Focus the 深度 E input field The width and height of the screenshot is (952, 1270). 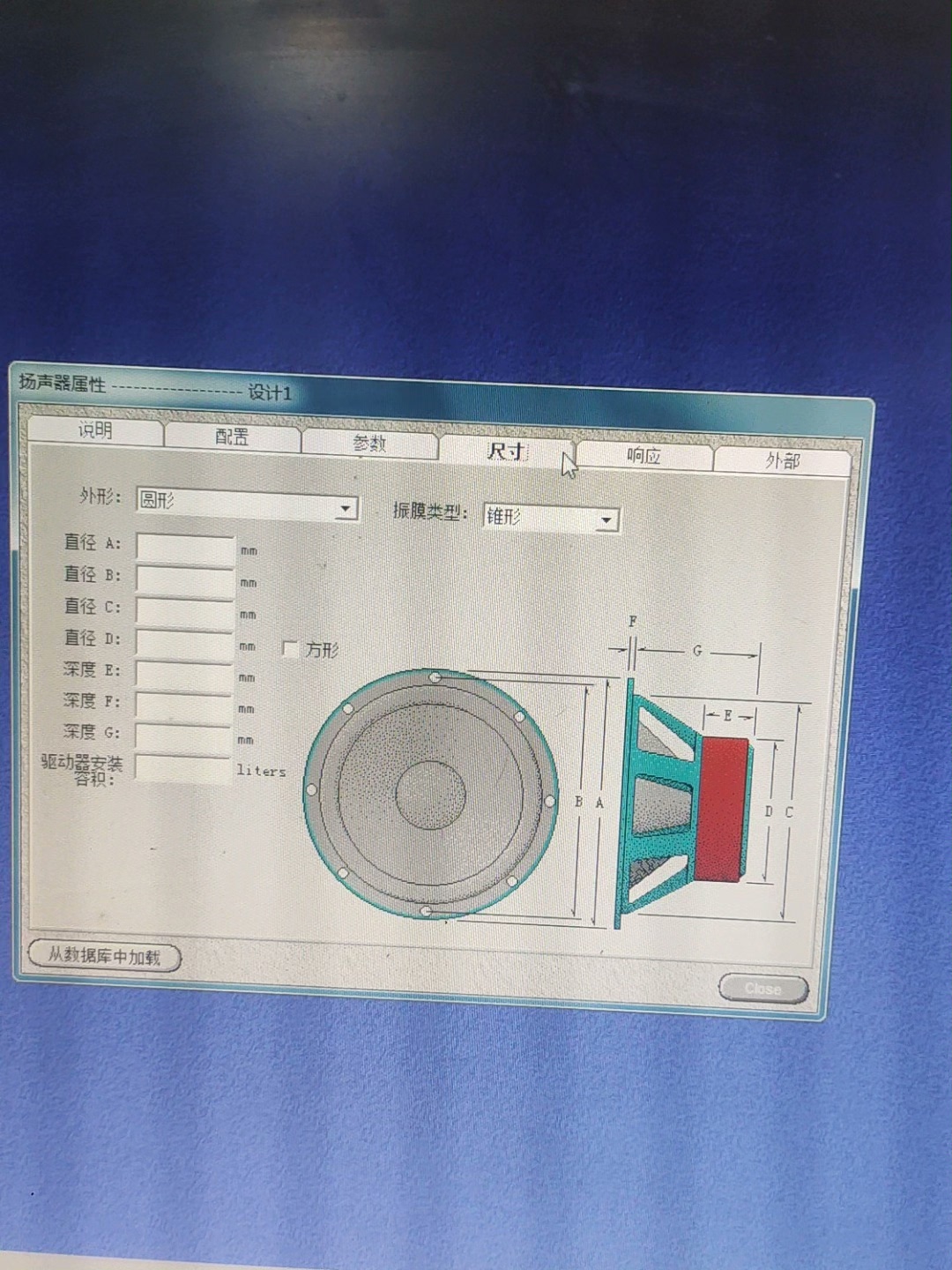[x=184, y=675]
